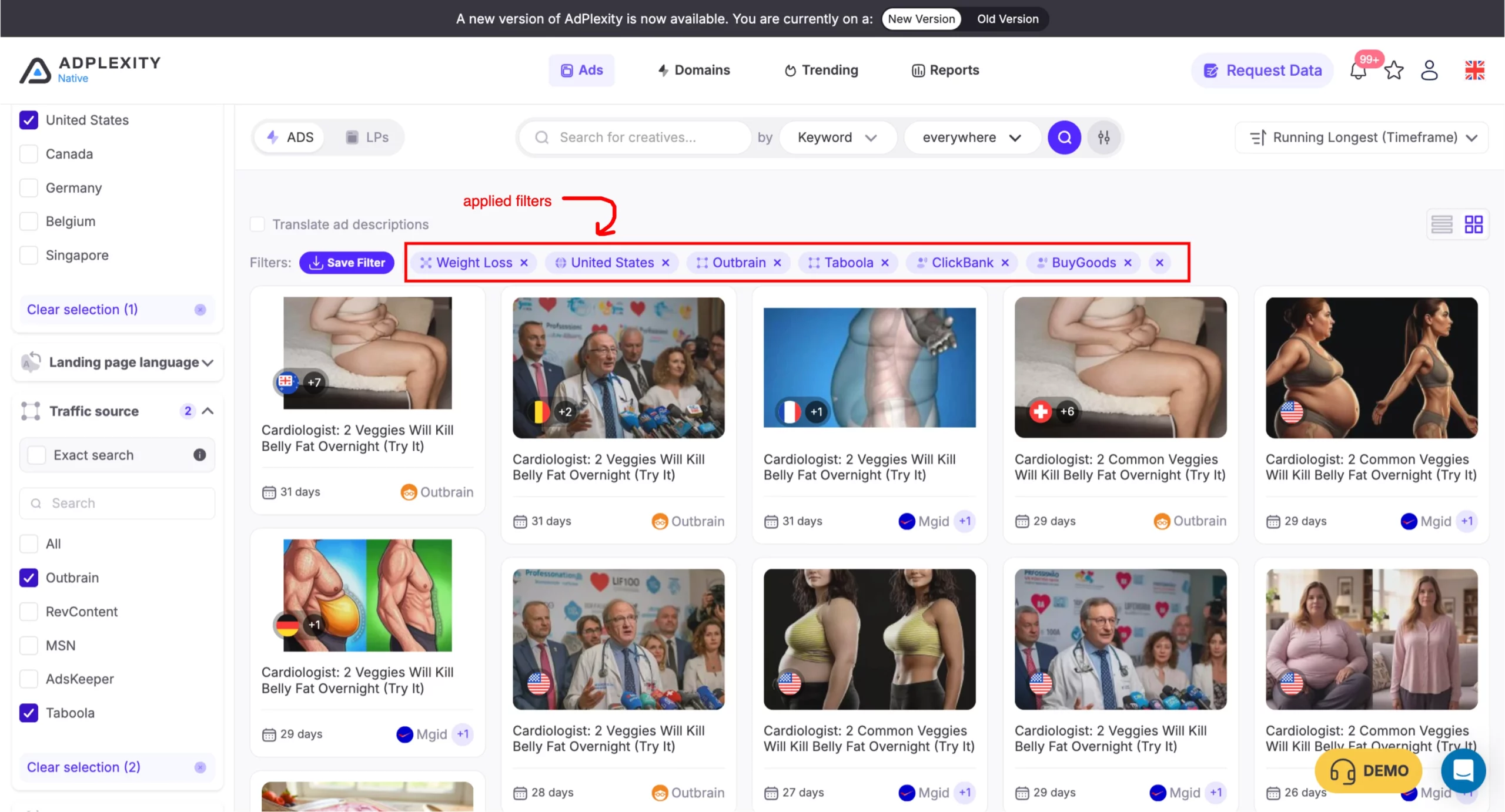
Task: Check the MSN traffic source
Action: [x=29, y=645]
